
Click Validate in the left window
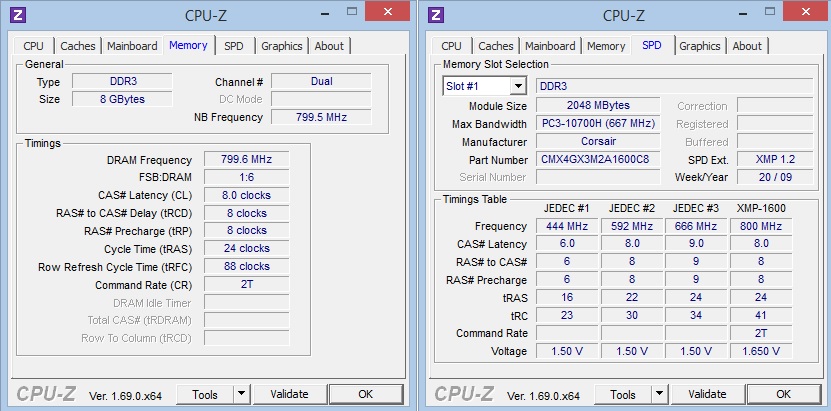tap(289, 394)
